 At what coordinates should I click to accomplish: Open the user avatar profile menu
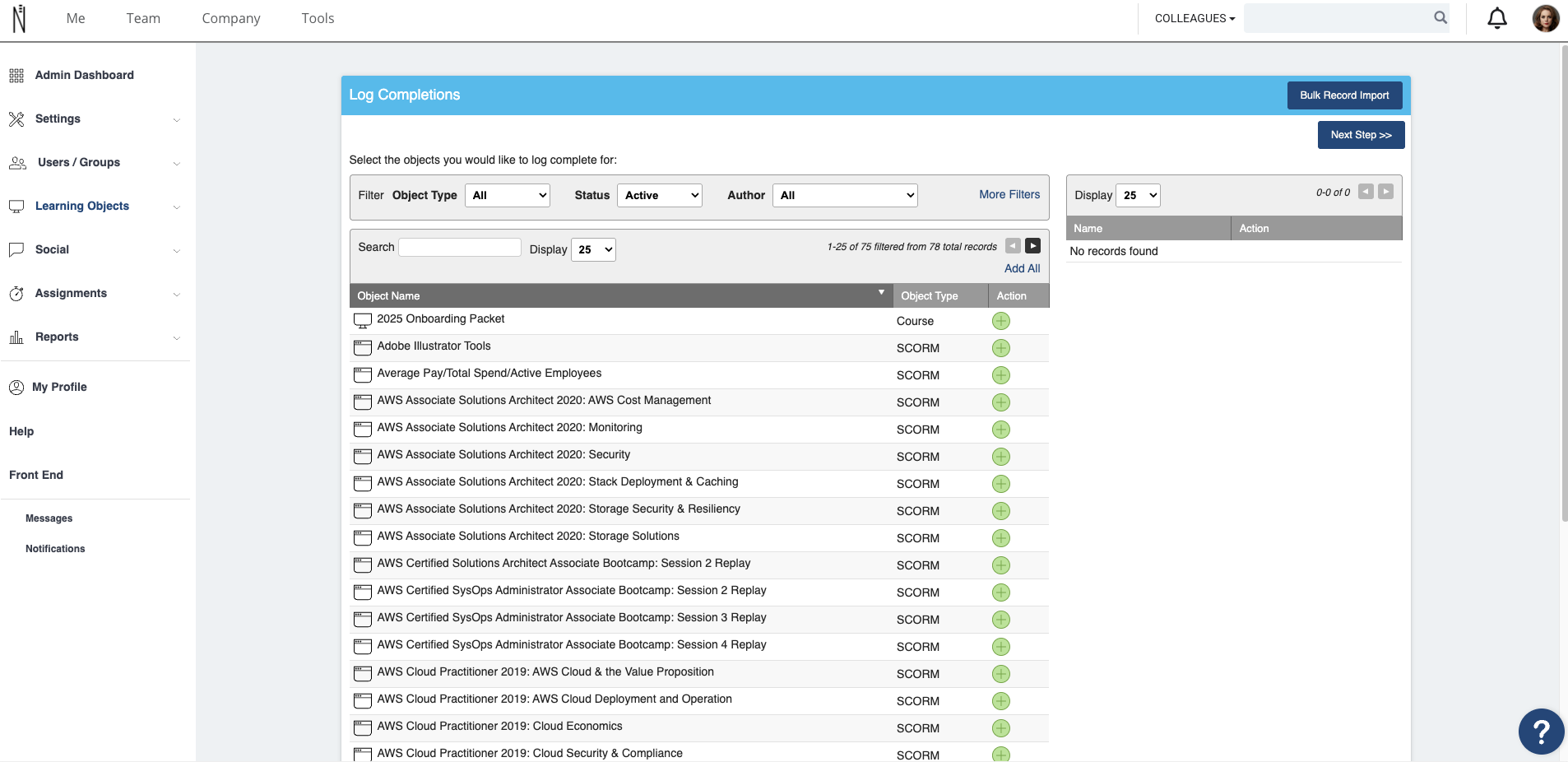point(1546,18)
